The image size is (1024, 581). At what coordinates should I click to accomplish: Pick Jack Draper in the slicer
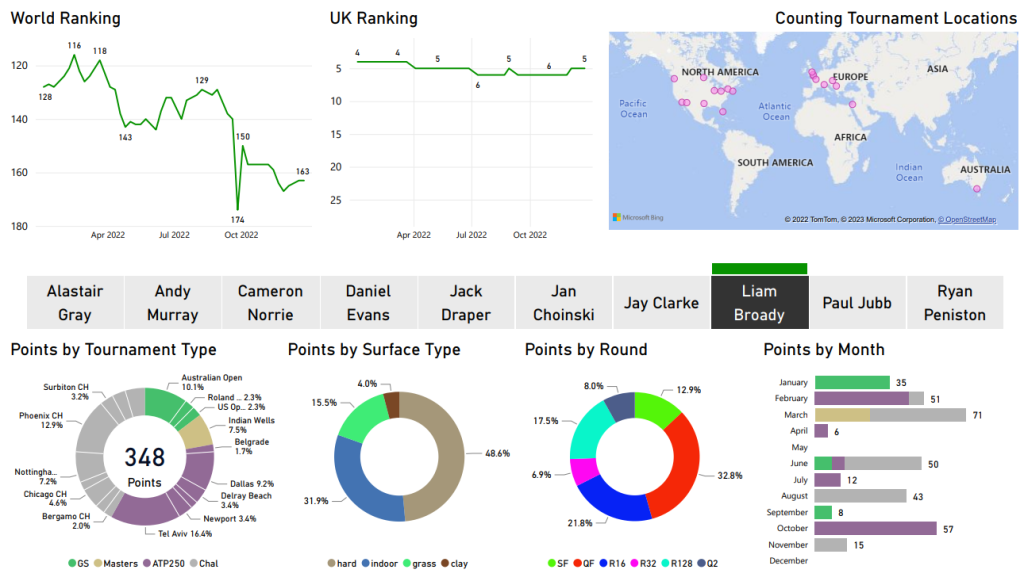coord(466,303)
